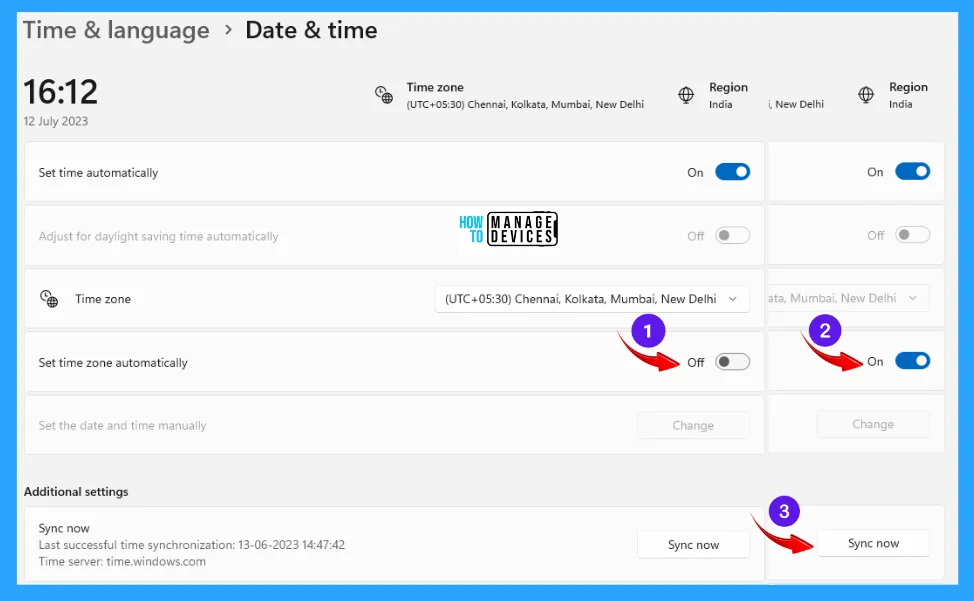Click the 16:12 clock display

pos(60,92)
